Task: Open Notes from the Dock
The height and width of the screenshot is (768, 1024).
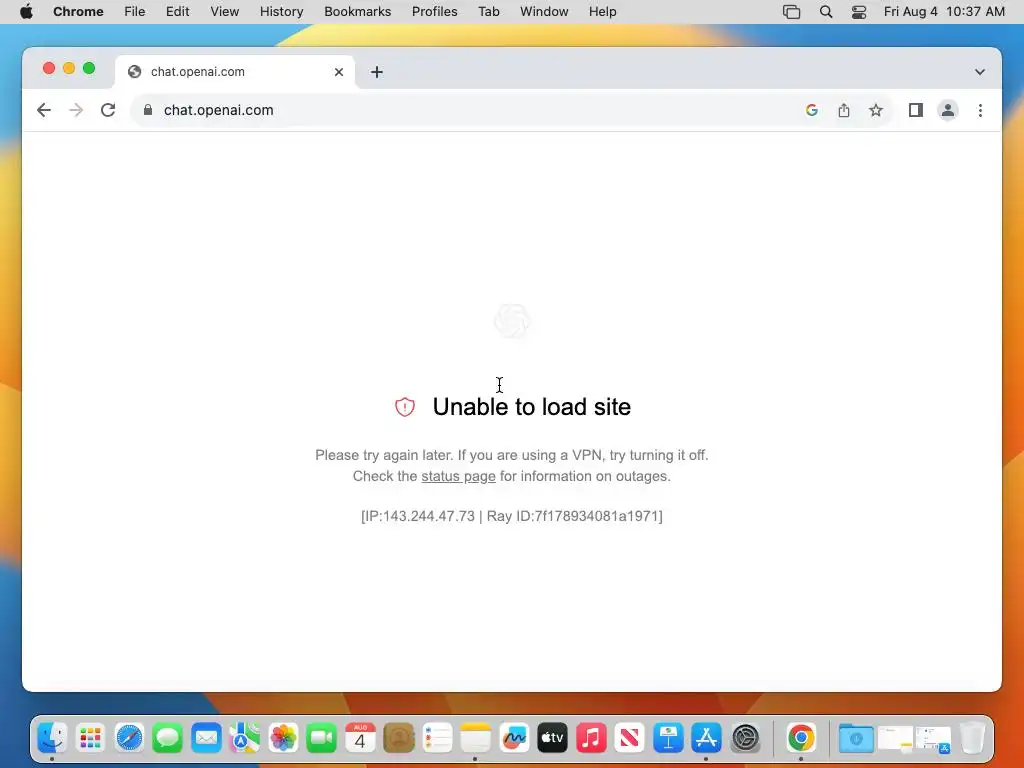Action: coord(476,738)
